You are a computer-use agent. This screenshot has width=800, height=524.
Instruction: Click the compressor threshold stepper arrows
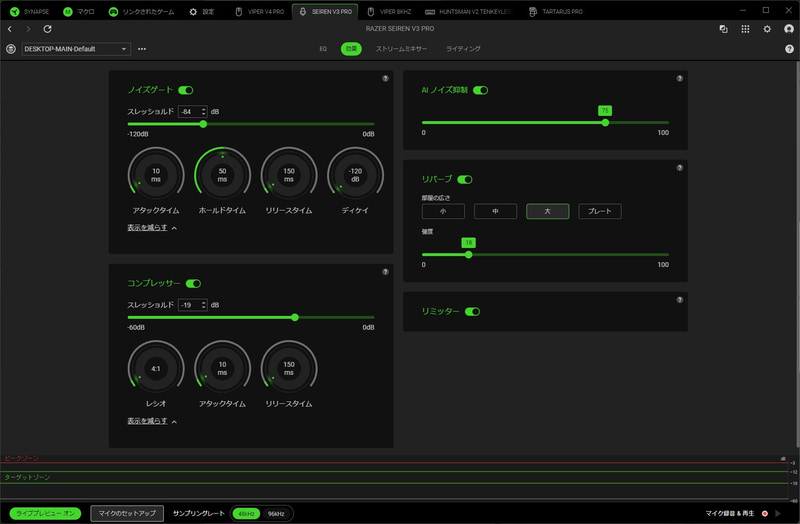[204, 305]
